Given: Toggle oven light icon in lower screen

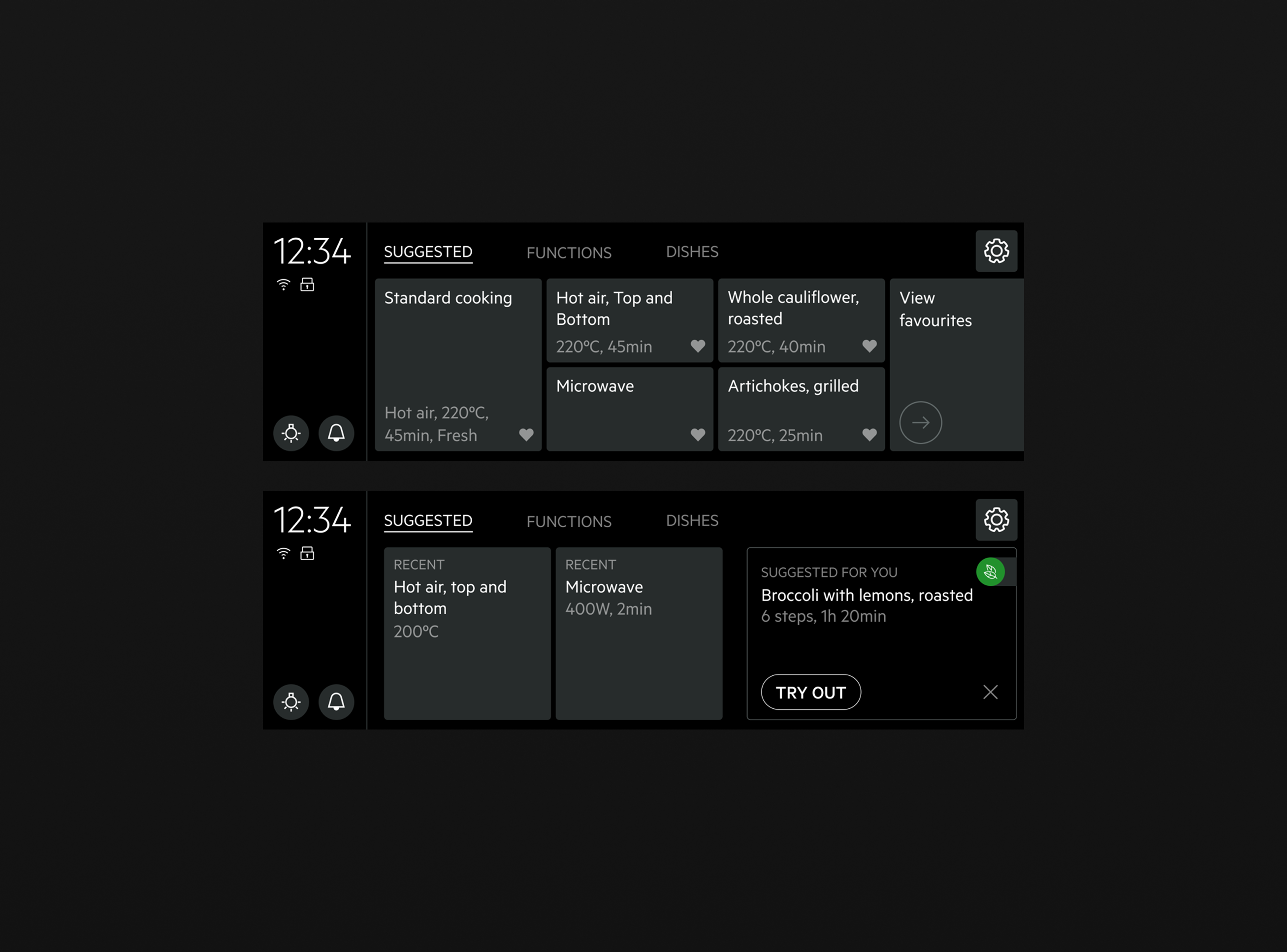Looking at the screenshot, I should pyautogui.click(x=291, y=701).
